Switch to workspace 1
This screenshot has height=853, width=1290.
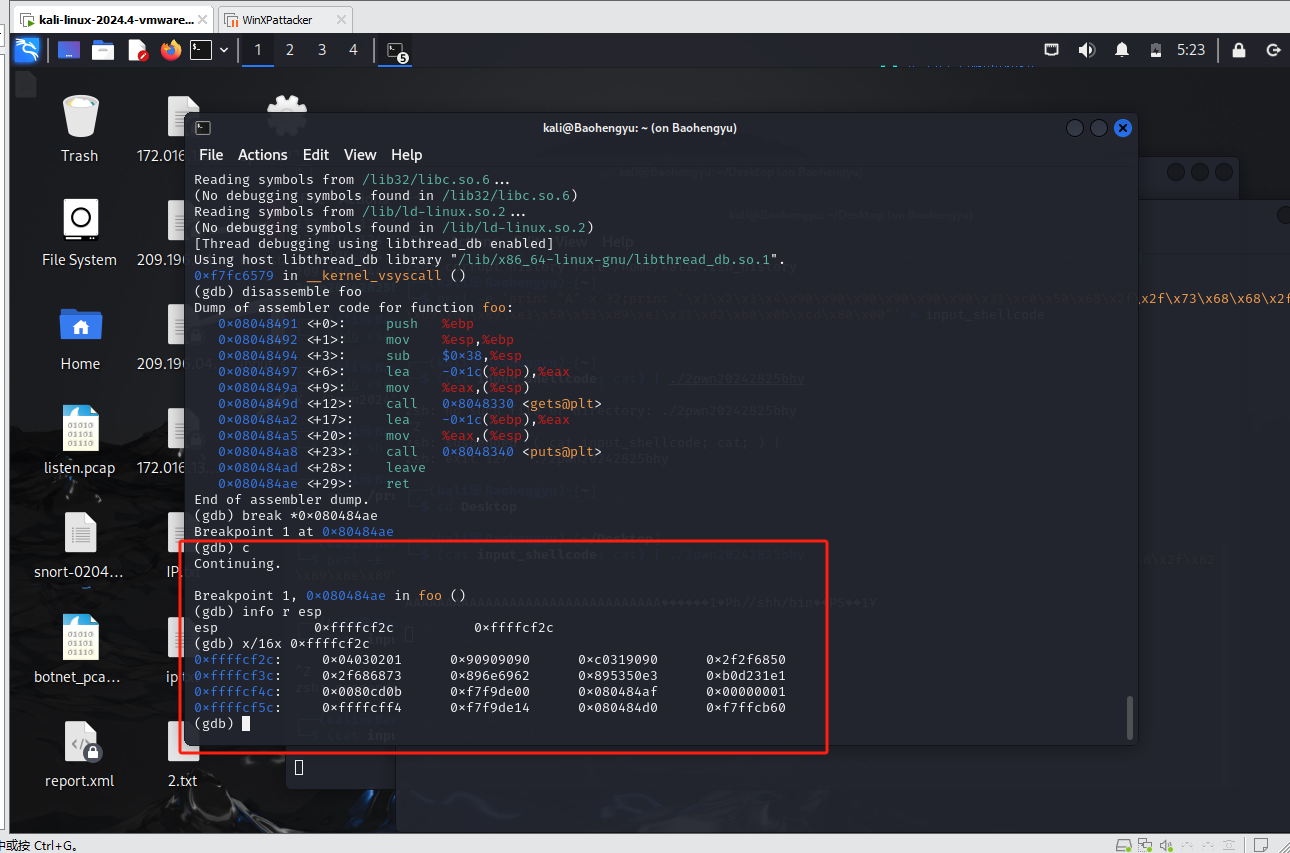coord(258,50)
